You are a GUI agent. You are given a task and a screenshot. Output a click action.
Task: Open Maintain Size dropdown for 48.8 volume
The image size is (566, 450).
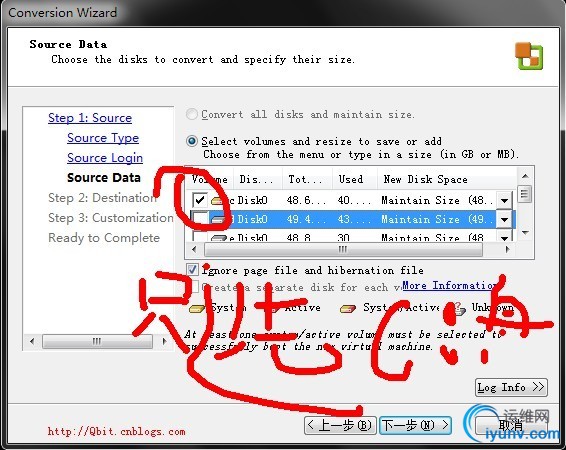[x=504, y=237]
